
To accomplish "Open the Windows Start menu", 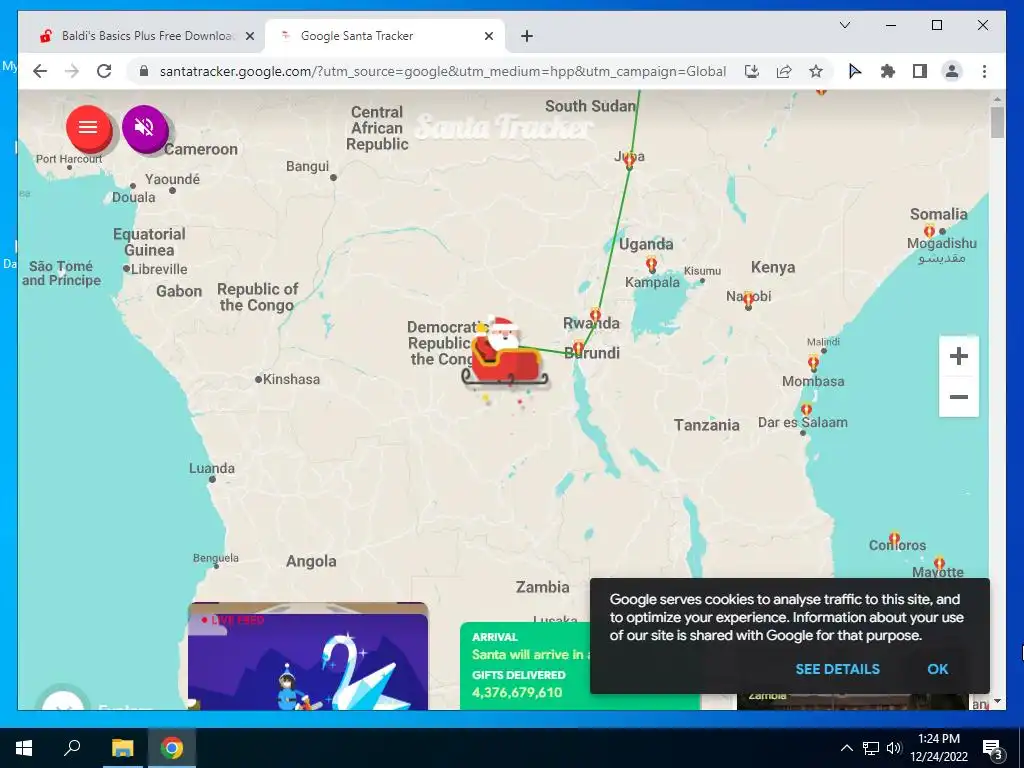I will point(24,748).
